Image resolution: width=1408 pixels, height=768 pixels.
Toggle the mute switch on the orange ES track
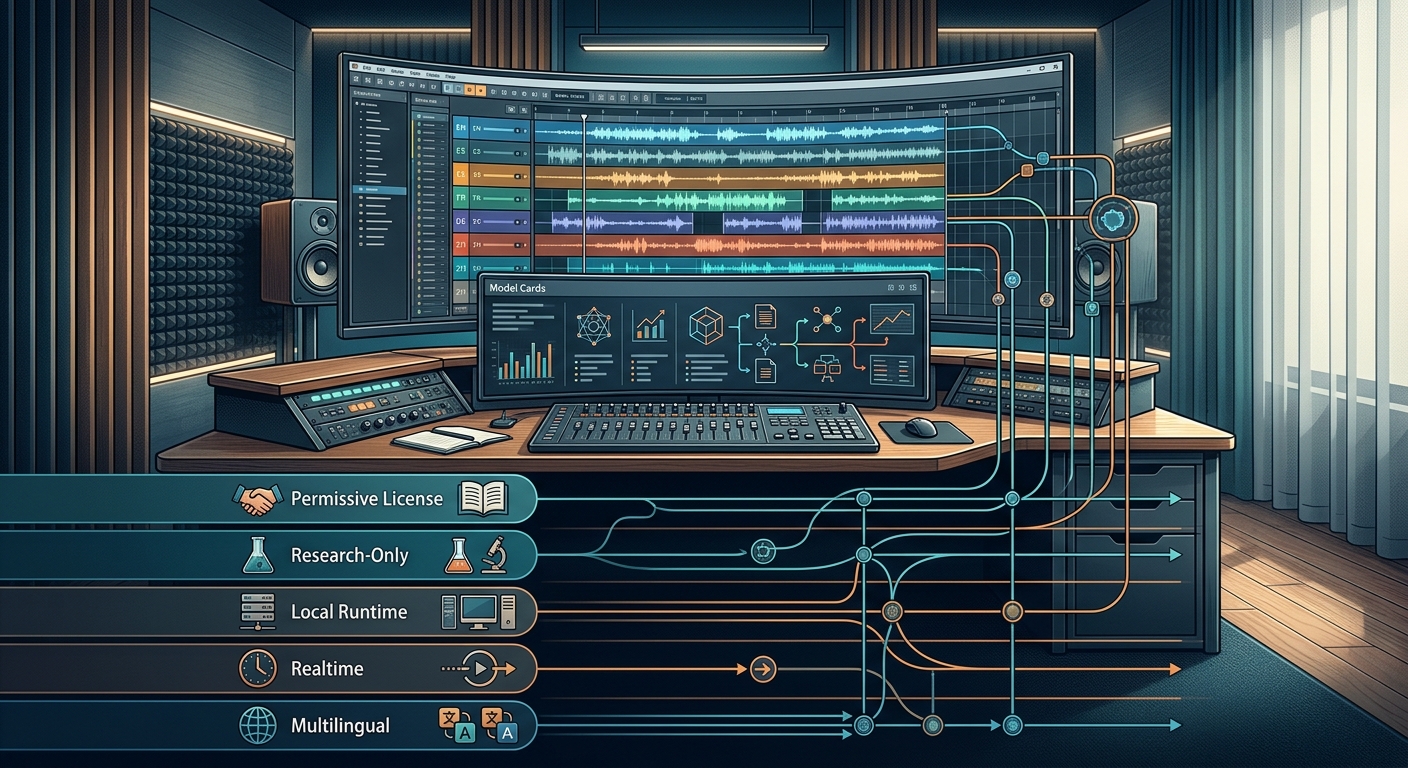pos(517,176)
